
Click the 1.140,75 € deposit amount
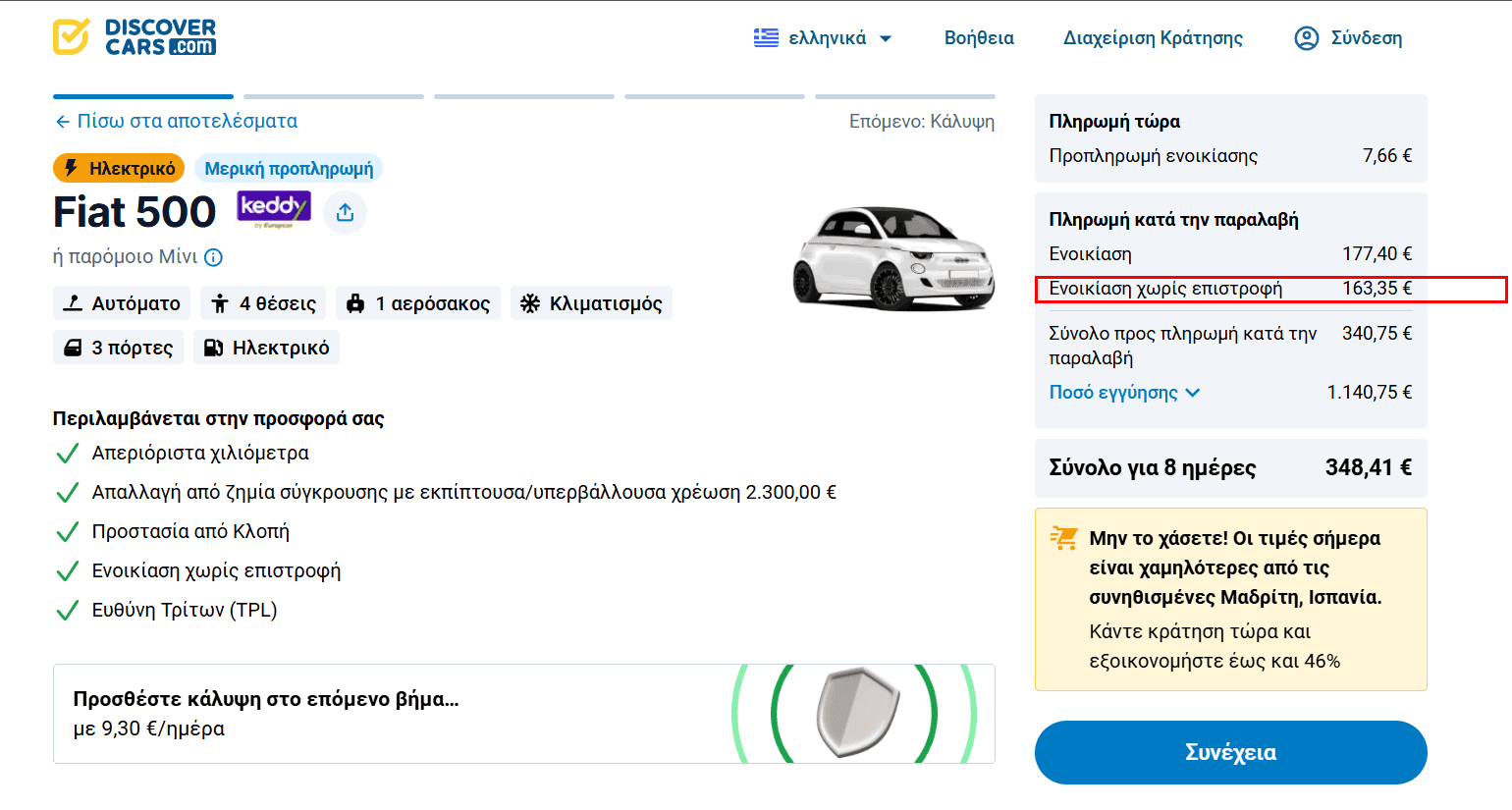coord(1370,392)
